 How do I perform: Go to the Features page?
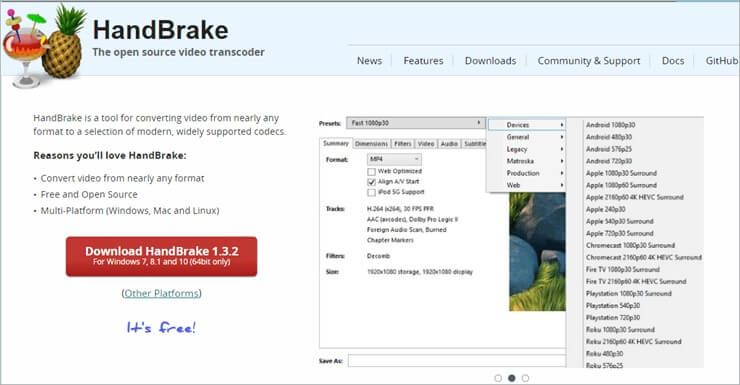point(423,61)
